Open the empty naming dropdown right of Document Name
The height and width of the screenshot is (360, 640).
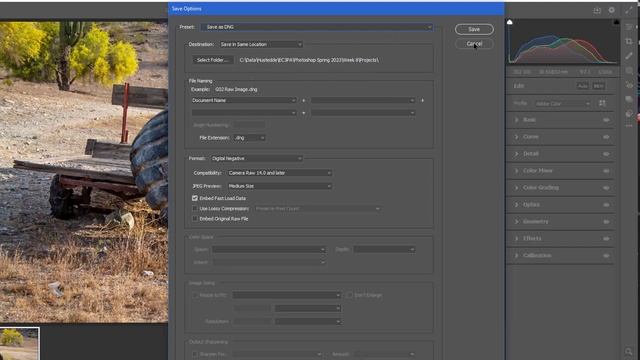[x=363, y=100]
